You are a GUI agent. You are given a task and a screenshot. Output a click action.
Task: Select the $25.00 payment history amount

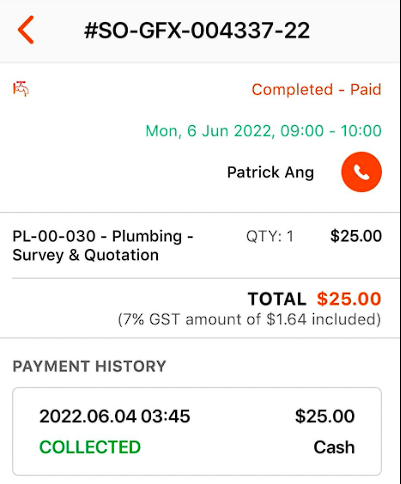pos(325,416)
